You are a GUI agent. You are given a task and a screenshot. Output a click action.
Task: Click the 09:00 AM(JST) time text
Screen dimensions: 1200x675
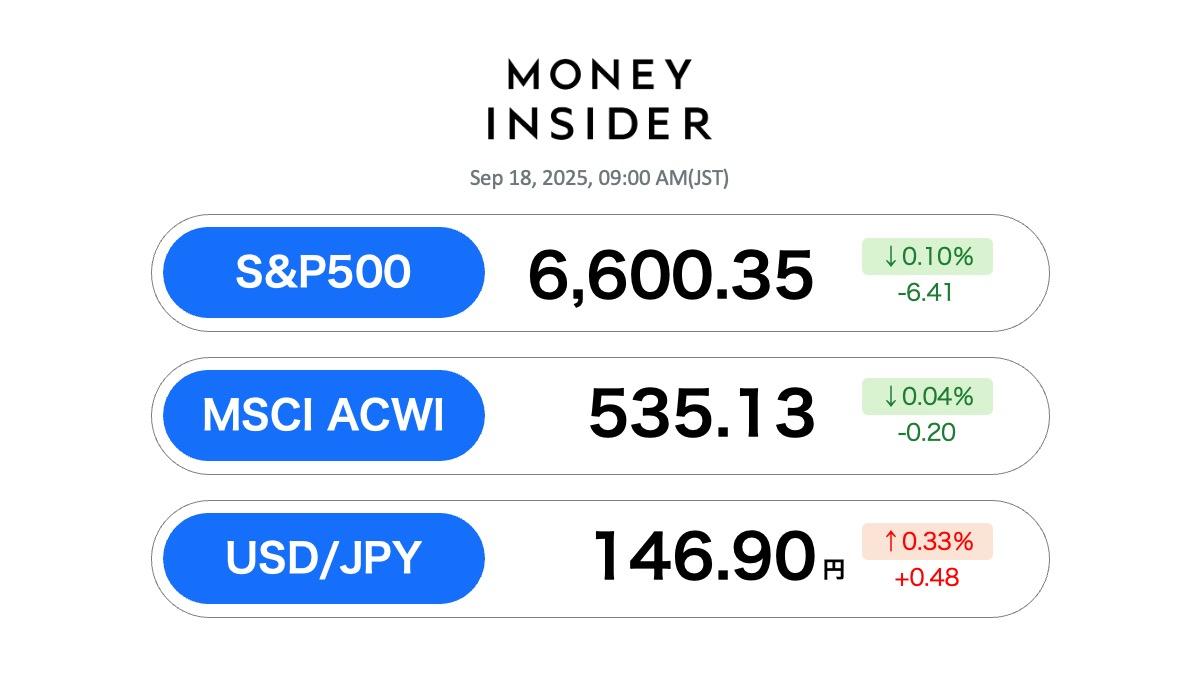(x=664, y=179)
